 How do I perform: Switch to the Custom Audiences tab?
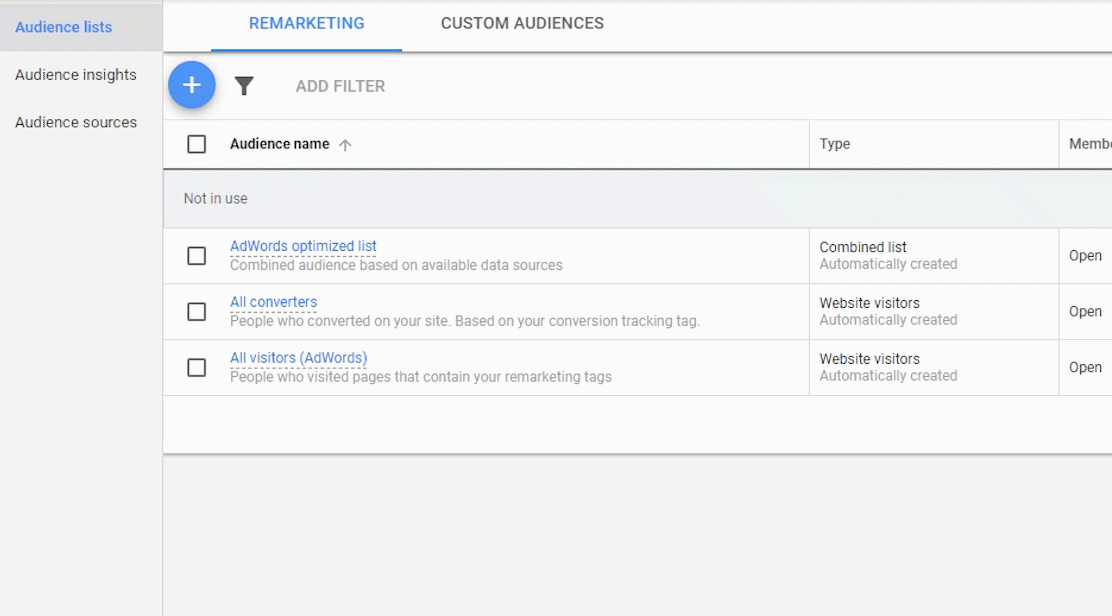[522, 23]
